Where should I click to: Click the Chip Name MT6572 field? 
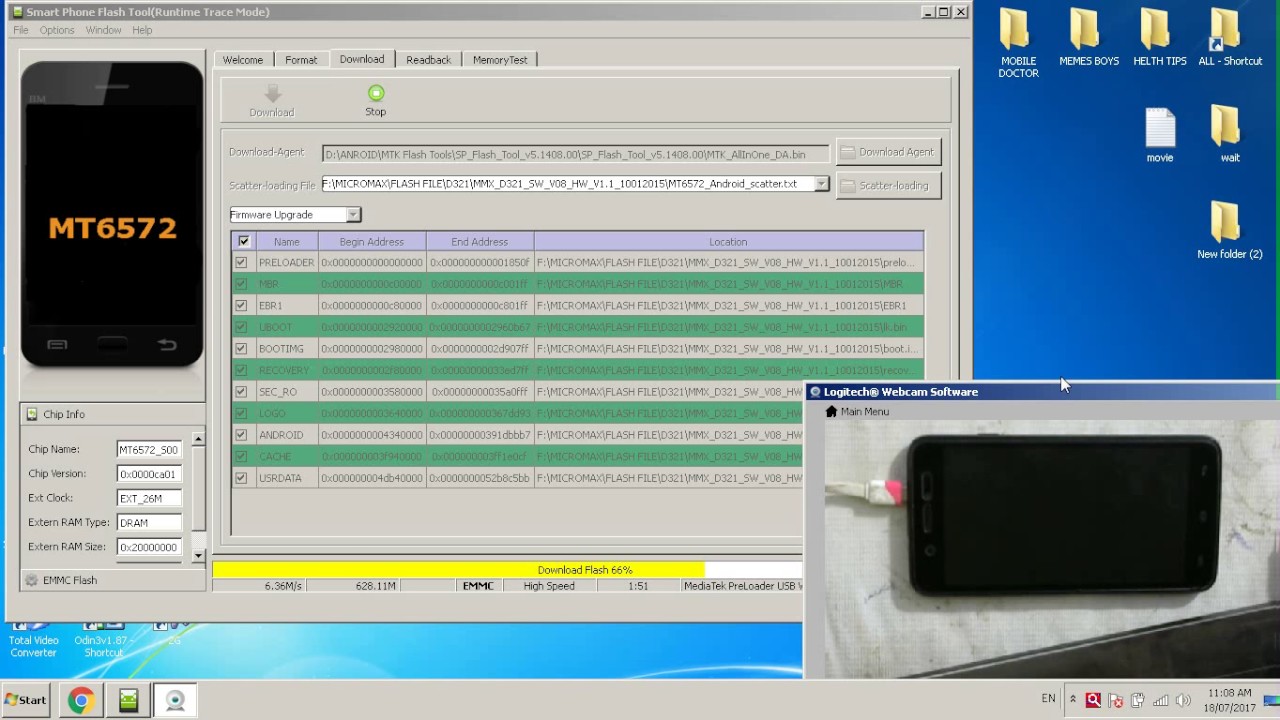click(149, 450)
